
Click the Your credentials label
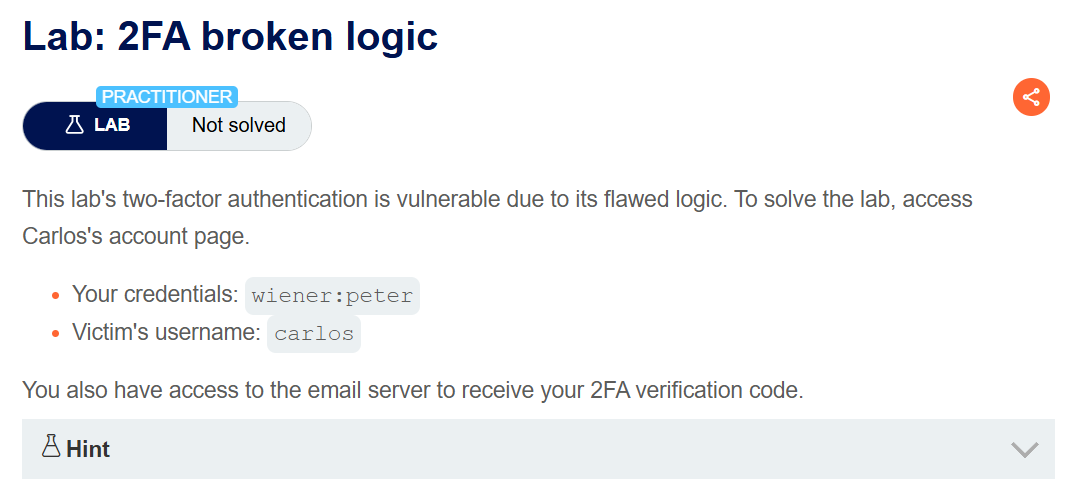point(156,294)
